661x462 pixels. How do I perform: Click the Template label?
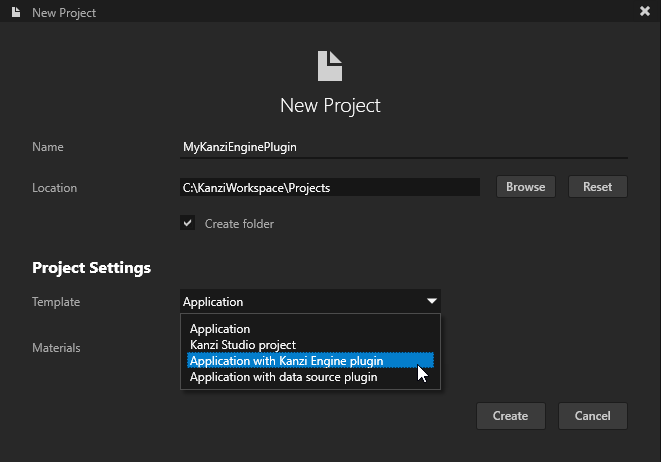[x=56, y=301]
